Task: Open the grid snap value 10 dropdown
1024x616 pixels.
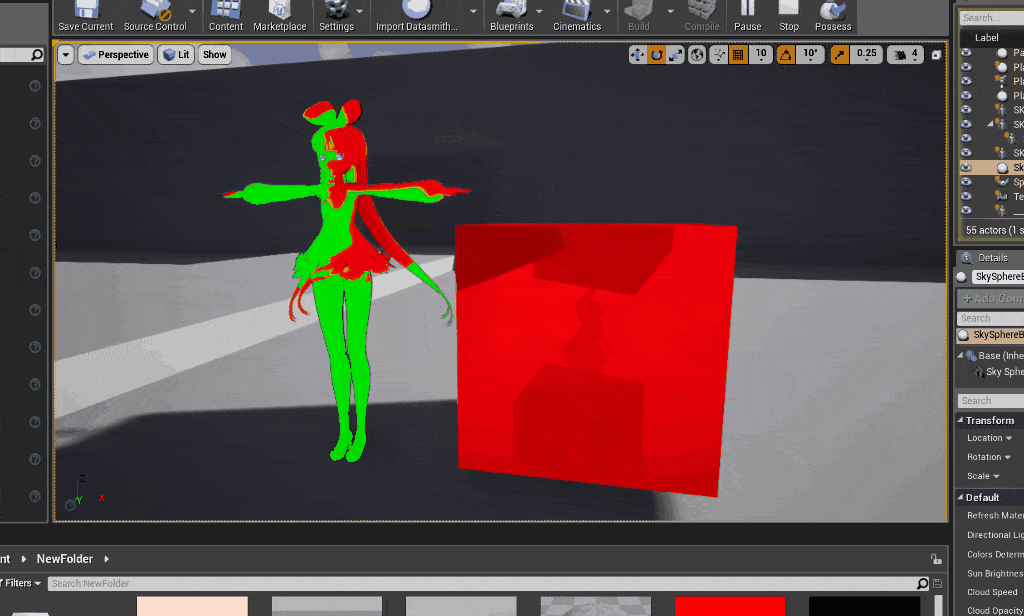Action: click(x=761, y=55)
